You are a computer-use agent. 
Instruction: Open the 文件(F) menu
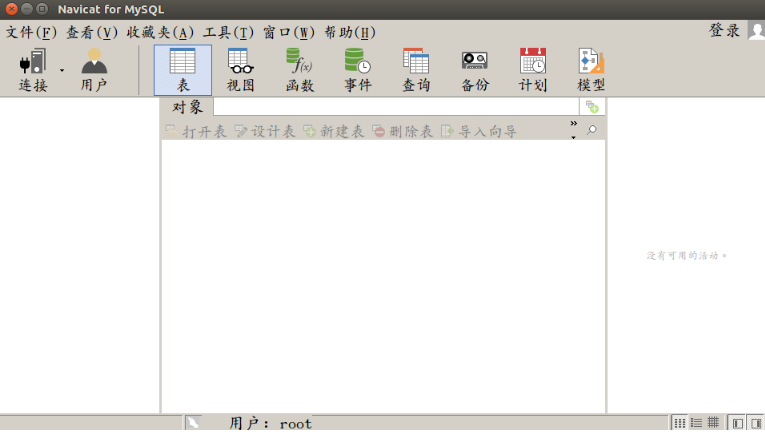[31, 33]
